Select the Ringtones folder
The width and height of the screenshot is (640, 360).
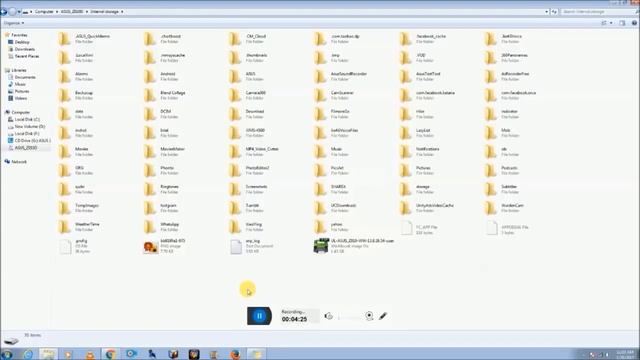coord(162,189)
